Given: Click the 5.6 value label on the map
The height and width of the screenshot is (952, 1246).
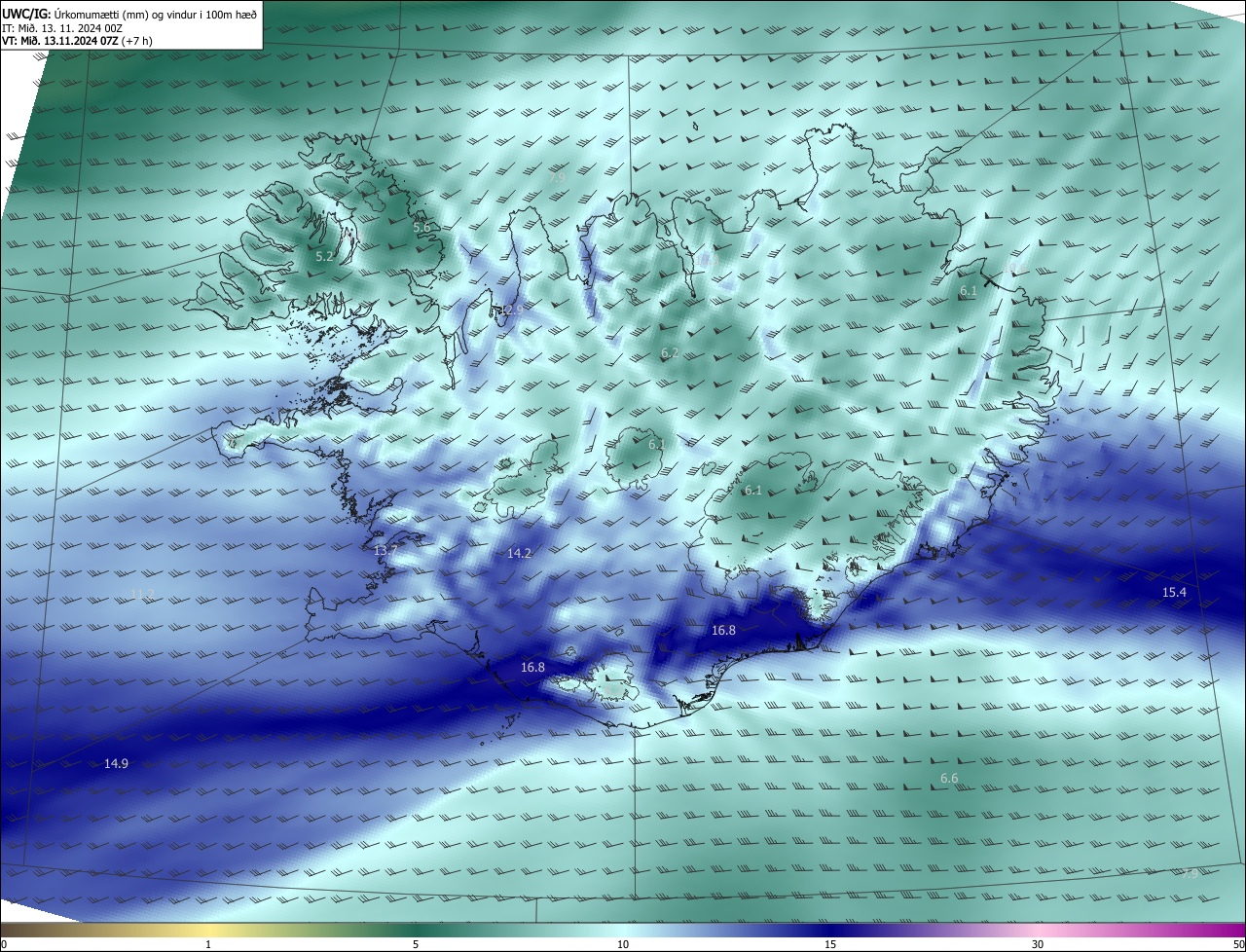Looking at the screenshot, I should tap(421, 227).
